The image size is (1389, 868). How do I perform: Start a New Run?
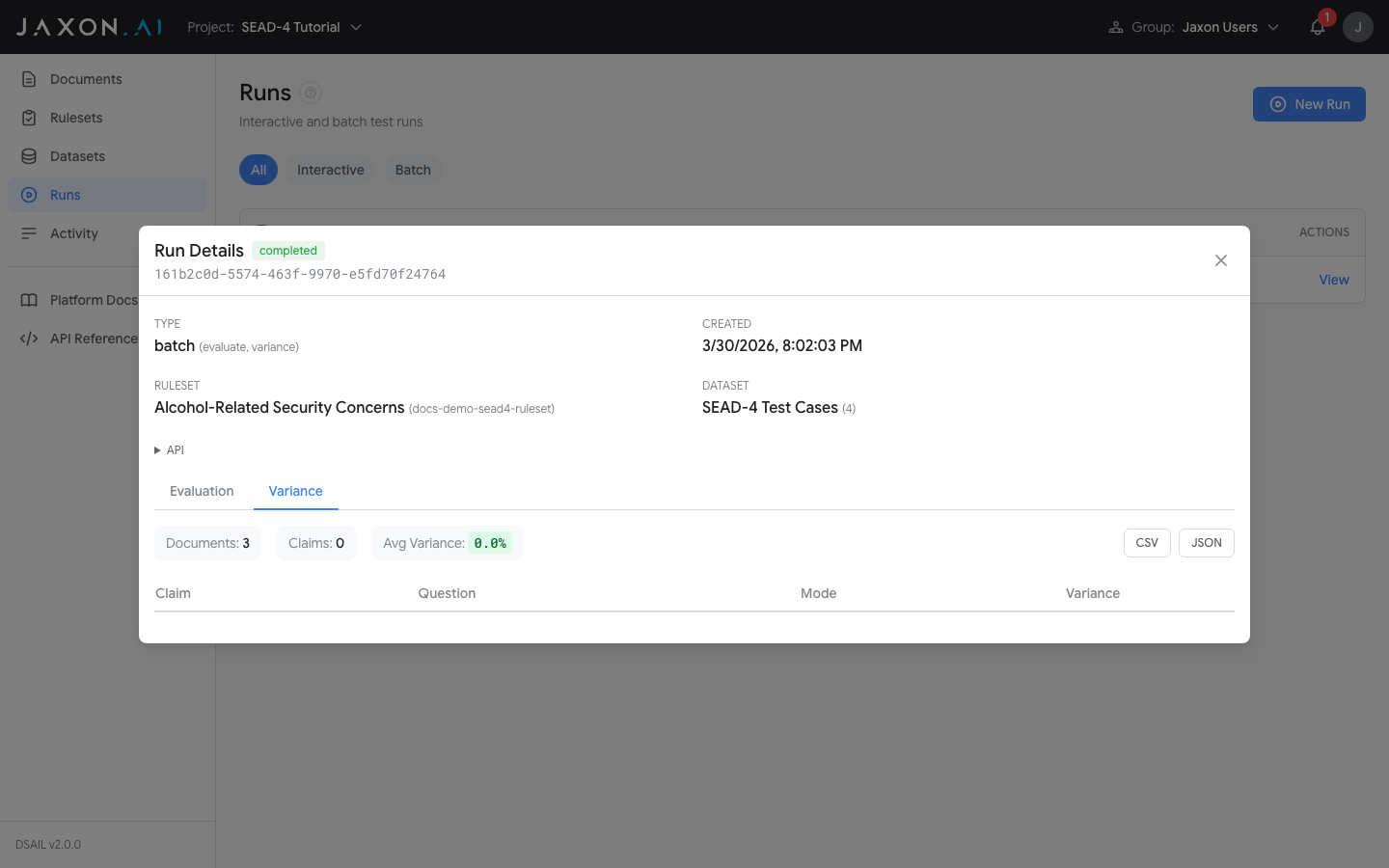(1309, 104)
